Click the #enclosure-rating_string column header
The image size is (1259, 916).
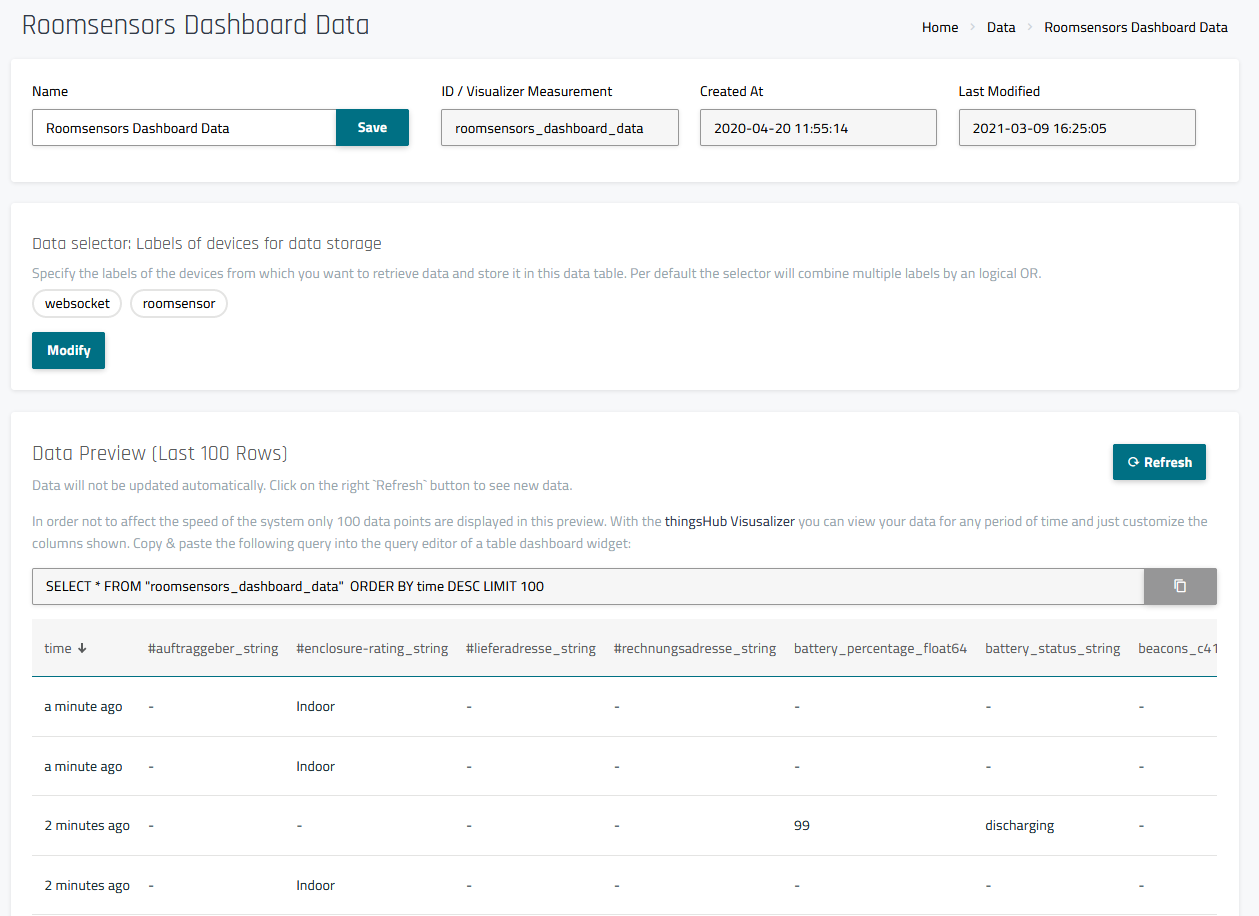coord(372,648)
